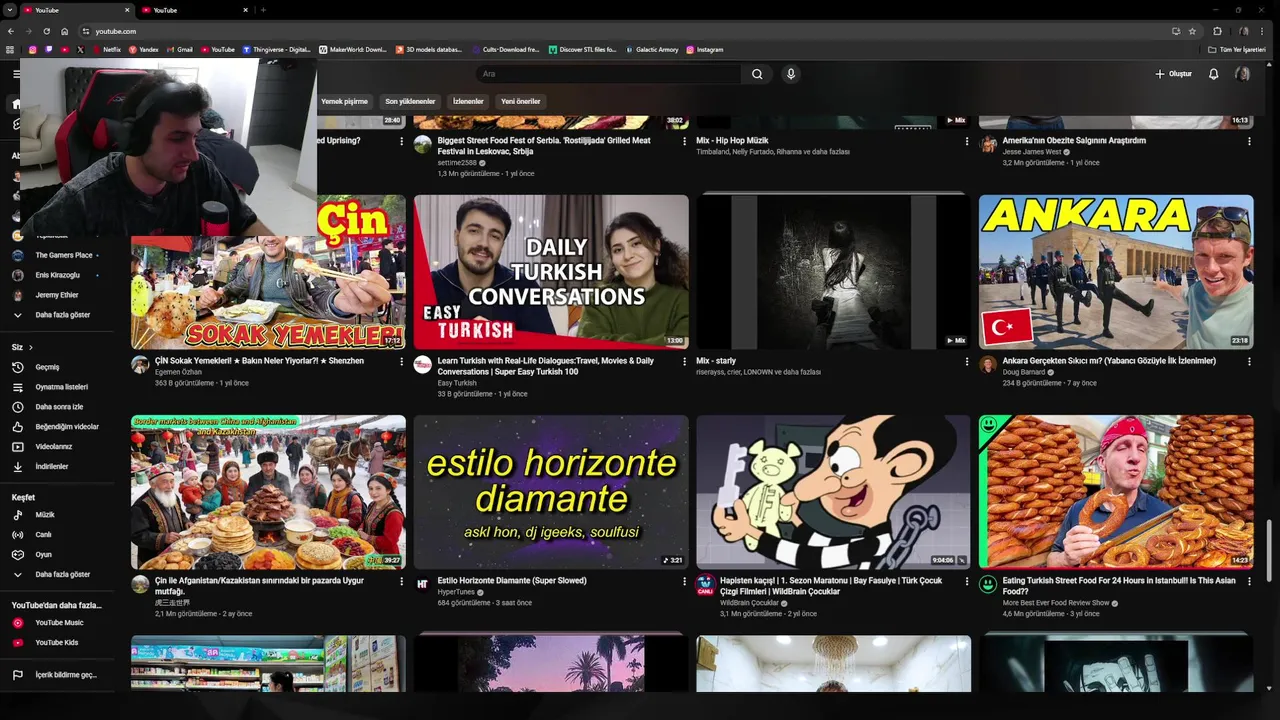Image resolution: width=1280 pixels, height=720 pixels.
Task: Open the tab search dropdown arrow
Action: [9, 10]
